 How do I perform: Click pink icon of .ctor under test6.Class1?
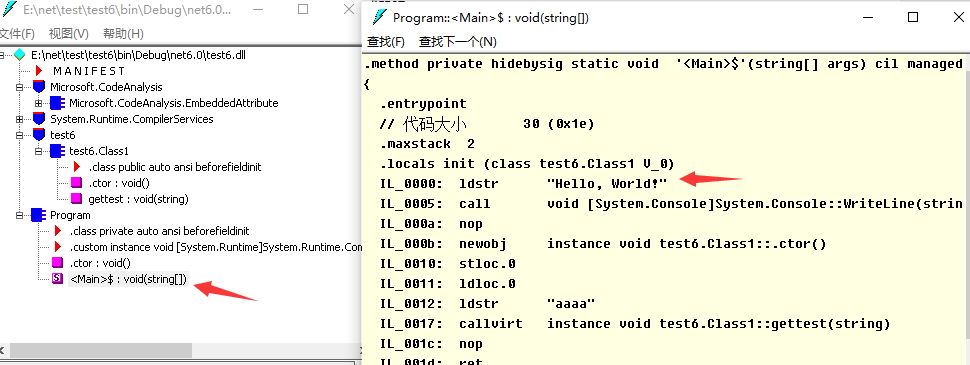click(76, 182)
